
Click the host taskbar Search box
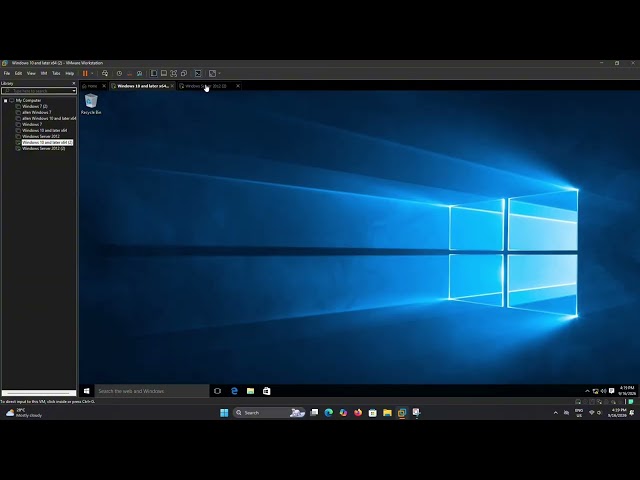[x=269, y=413]
